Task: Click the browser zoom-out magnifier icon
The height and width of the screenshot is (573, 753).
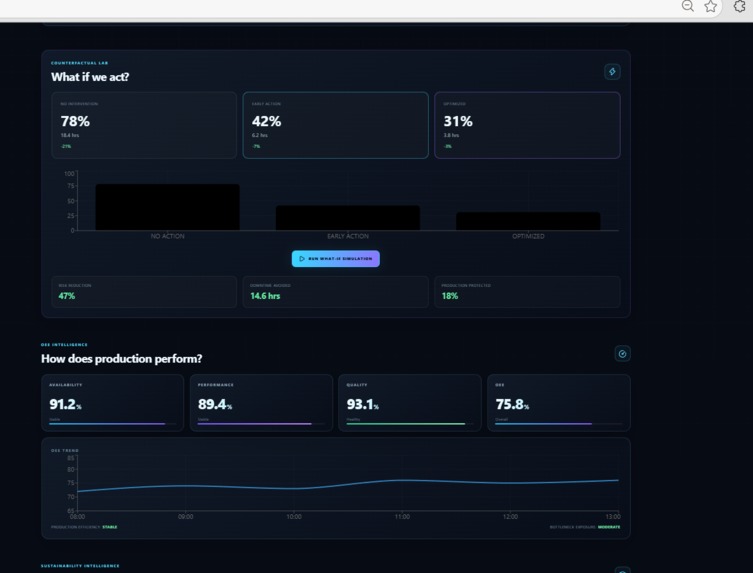Action: 688,6
